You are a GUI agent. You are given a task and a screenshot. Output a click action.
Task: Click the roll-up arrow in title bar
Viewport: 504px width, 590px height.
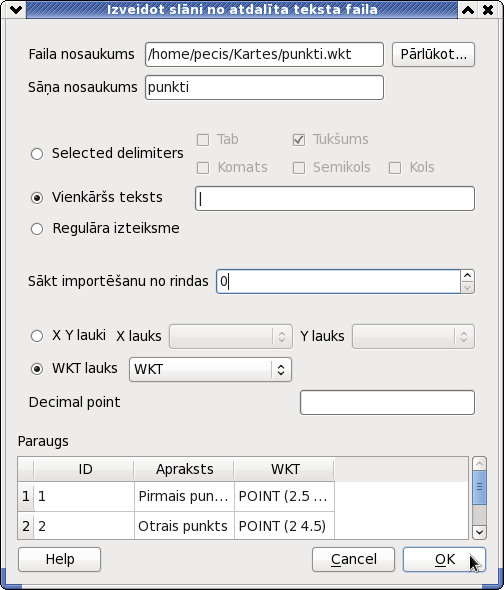(x=468, y=10)
